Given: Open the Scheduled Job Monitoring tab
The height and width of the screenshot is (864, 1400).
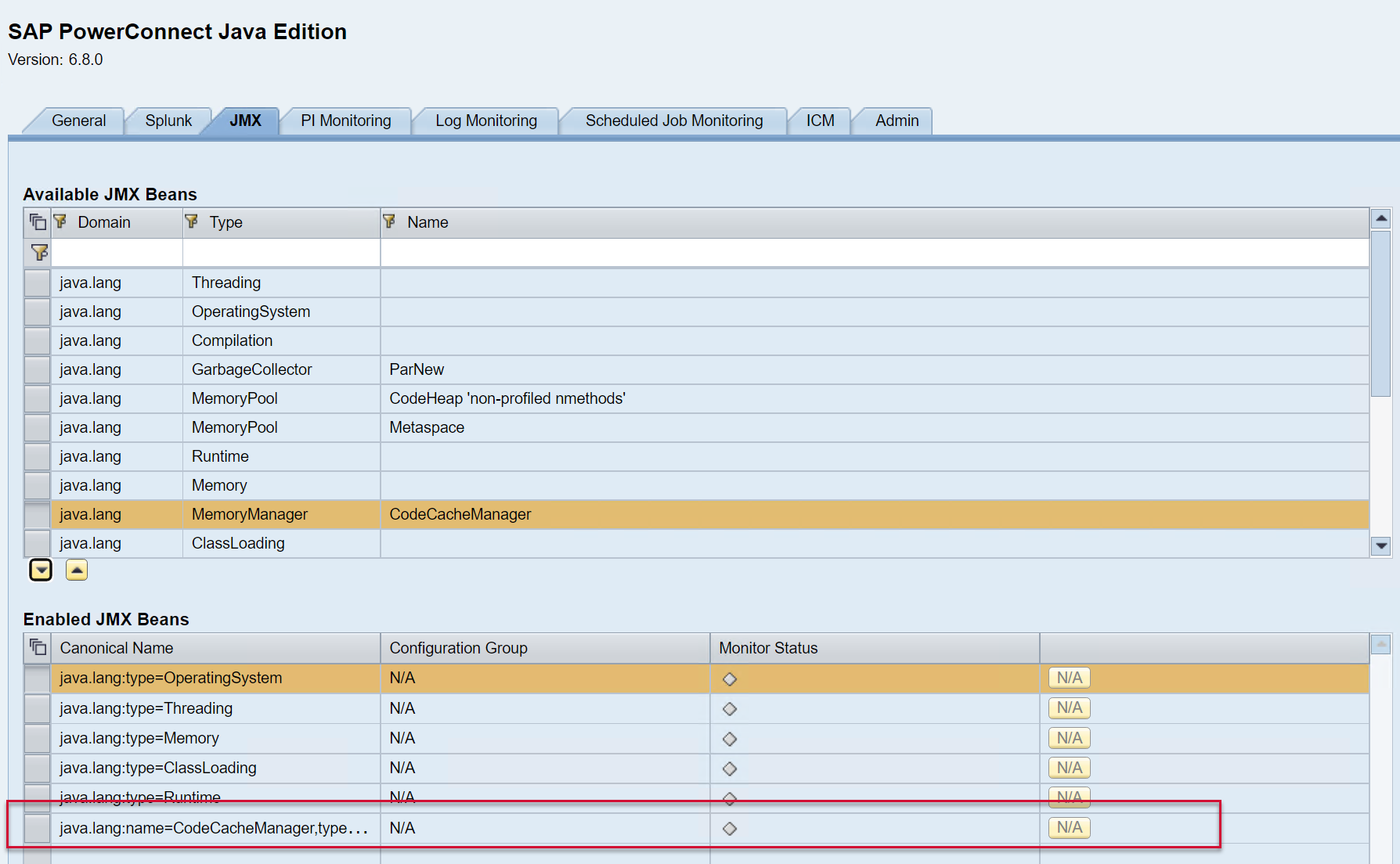Looking at the screenshot, I should pos(673,121).
